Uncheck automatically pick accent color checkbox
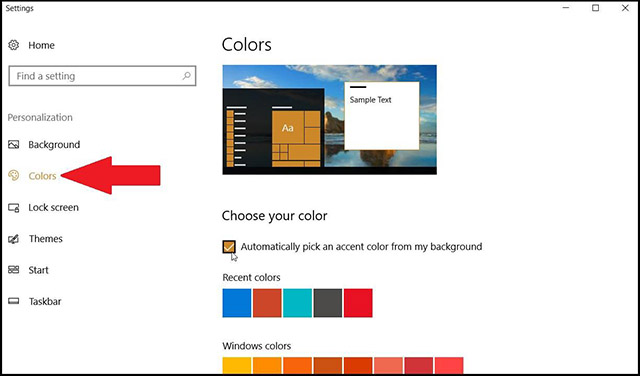 click(229, 247)
